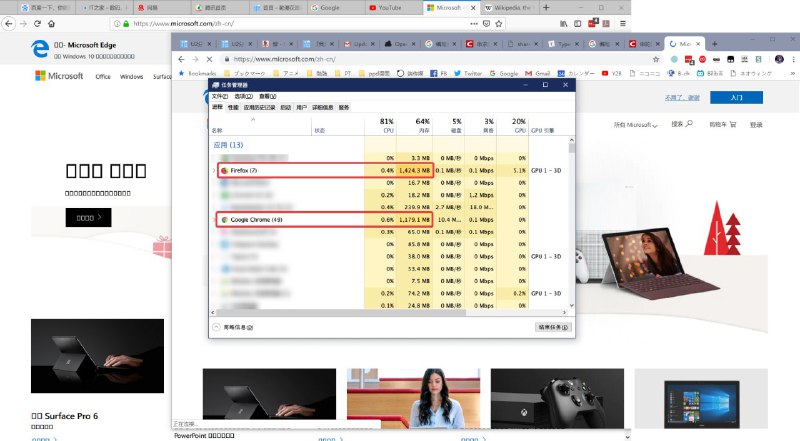Click Chrome address bar URL
This screenshot has height=441, width=800.
284,59
